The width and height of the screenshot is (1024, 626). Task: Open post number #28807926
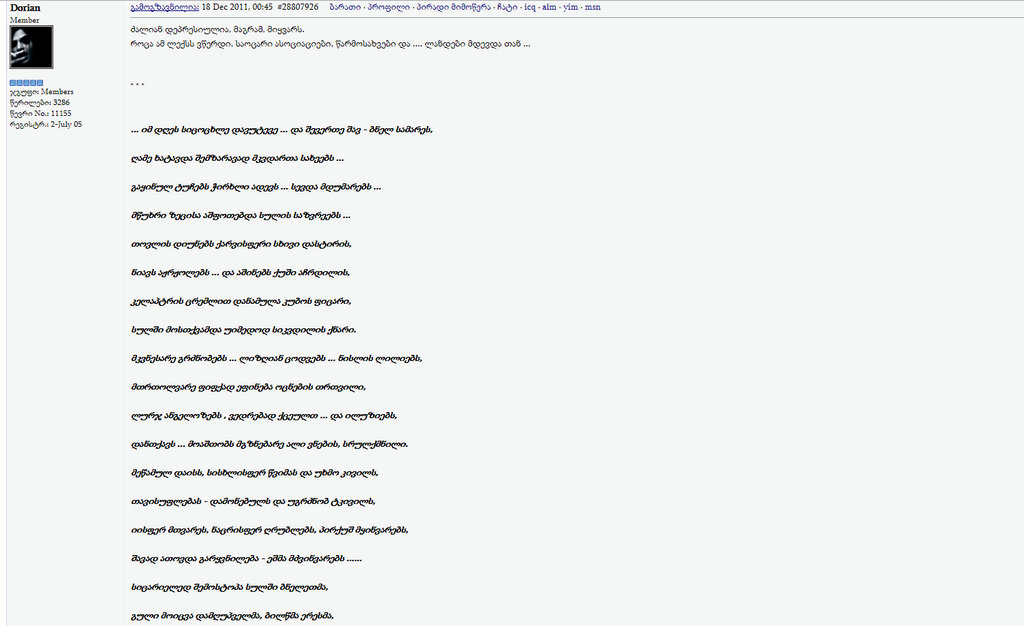click(298, 7)
